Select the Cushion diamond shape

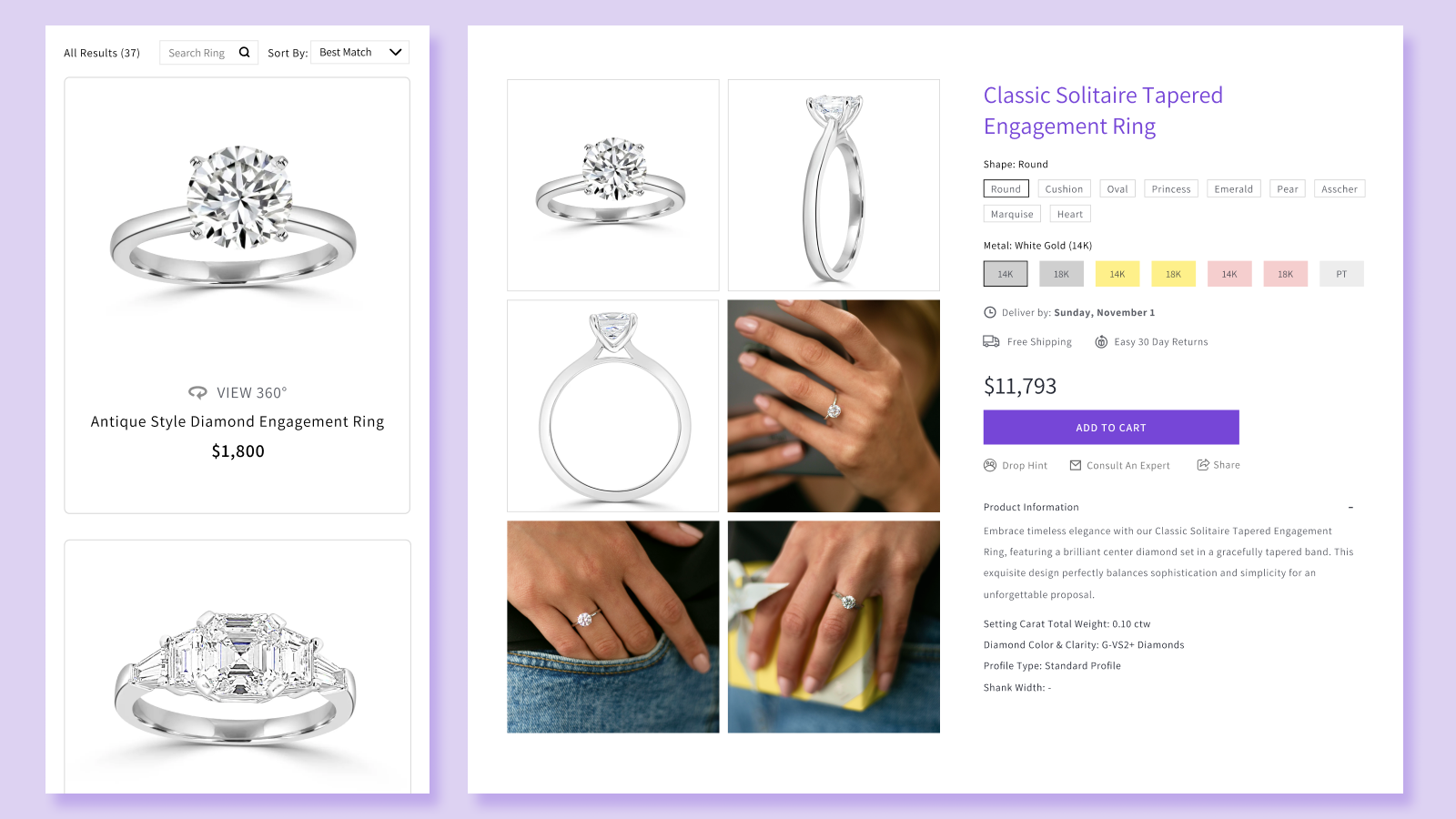click(x=1064, y=188)
